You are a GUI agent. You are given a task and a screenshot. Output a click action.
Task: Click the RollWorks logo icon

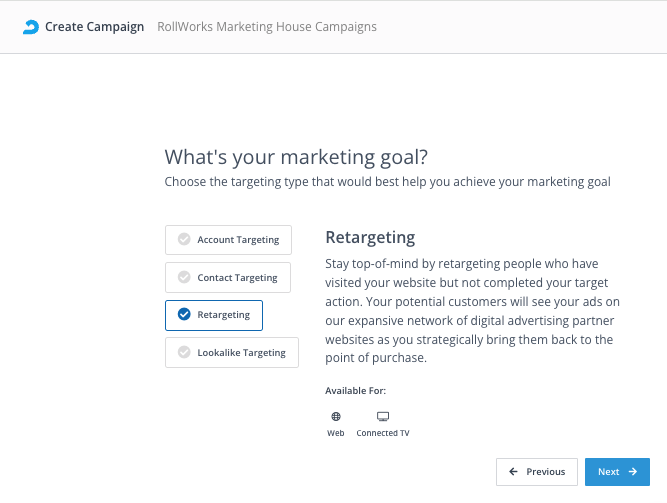(31, 27)
